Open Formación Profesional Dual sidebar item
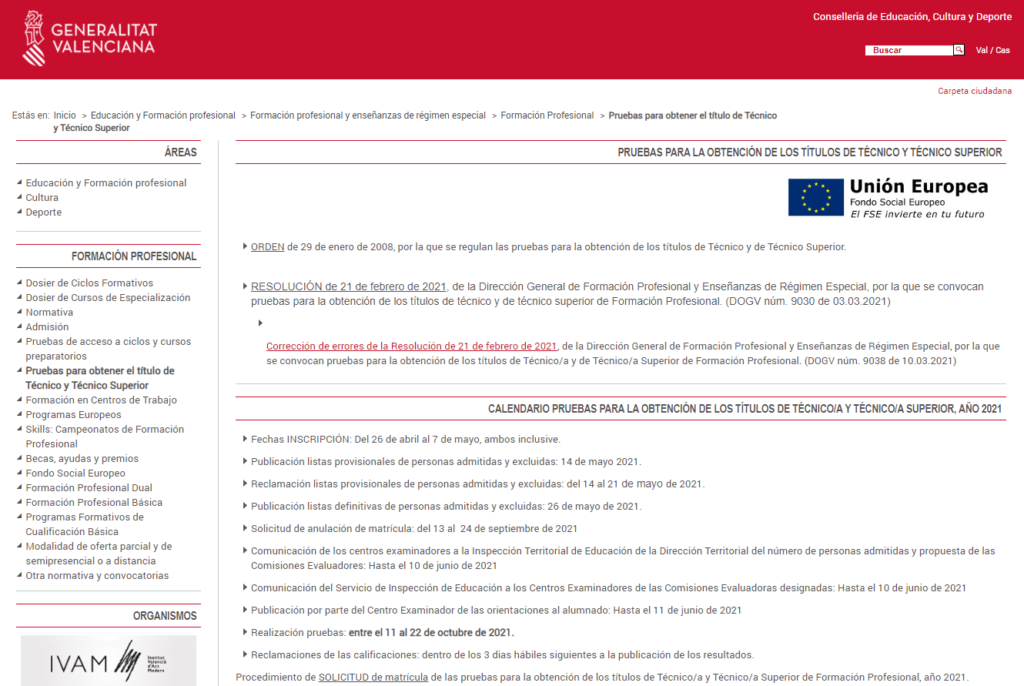 click(89, 488)
